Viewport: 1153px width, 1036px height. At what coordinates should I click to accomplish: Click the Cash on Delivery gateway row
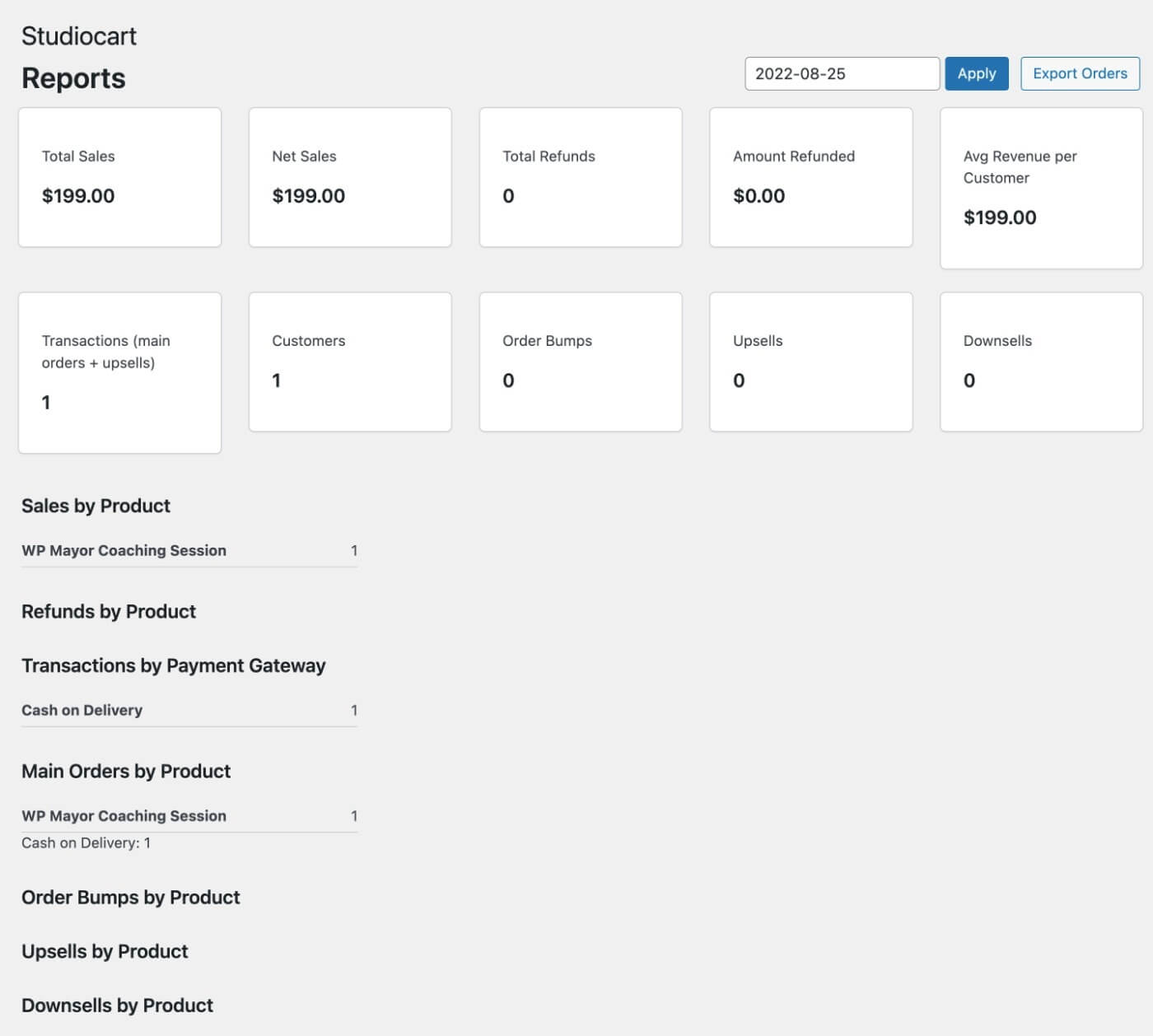click(x=189, y=710)
